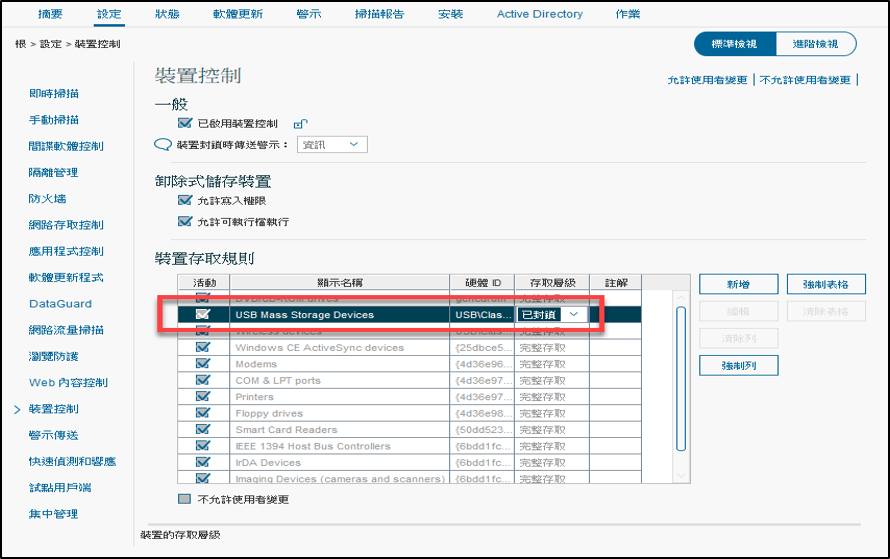Expand the 已封鎖 access level dropdown

click(x=573, y=314)
